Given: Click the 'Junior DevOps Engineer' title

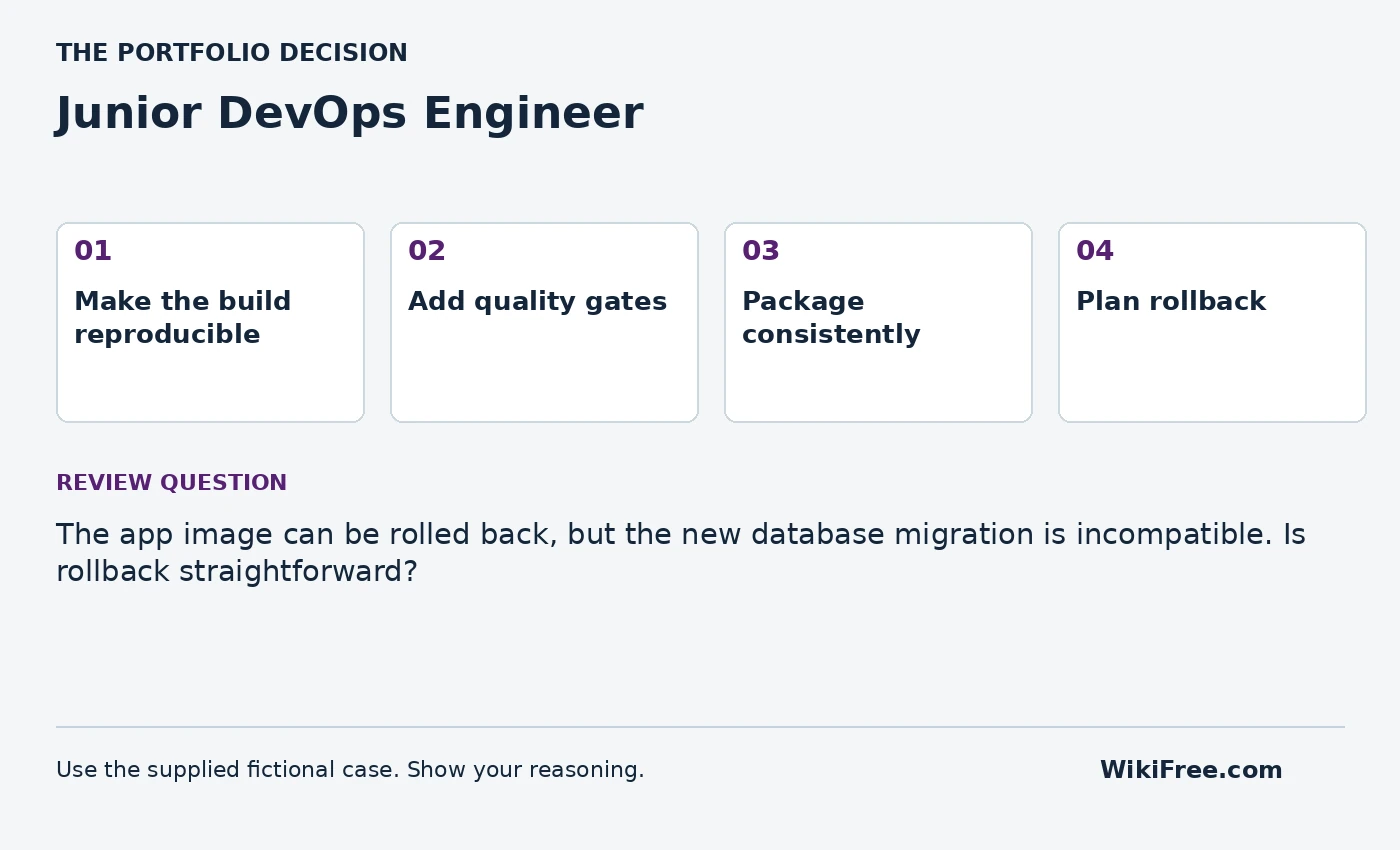Looking at the screenshot, I should pos(349,114).
